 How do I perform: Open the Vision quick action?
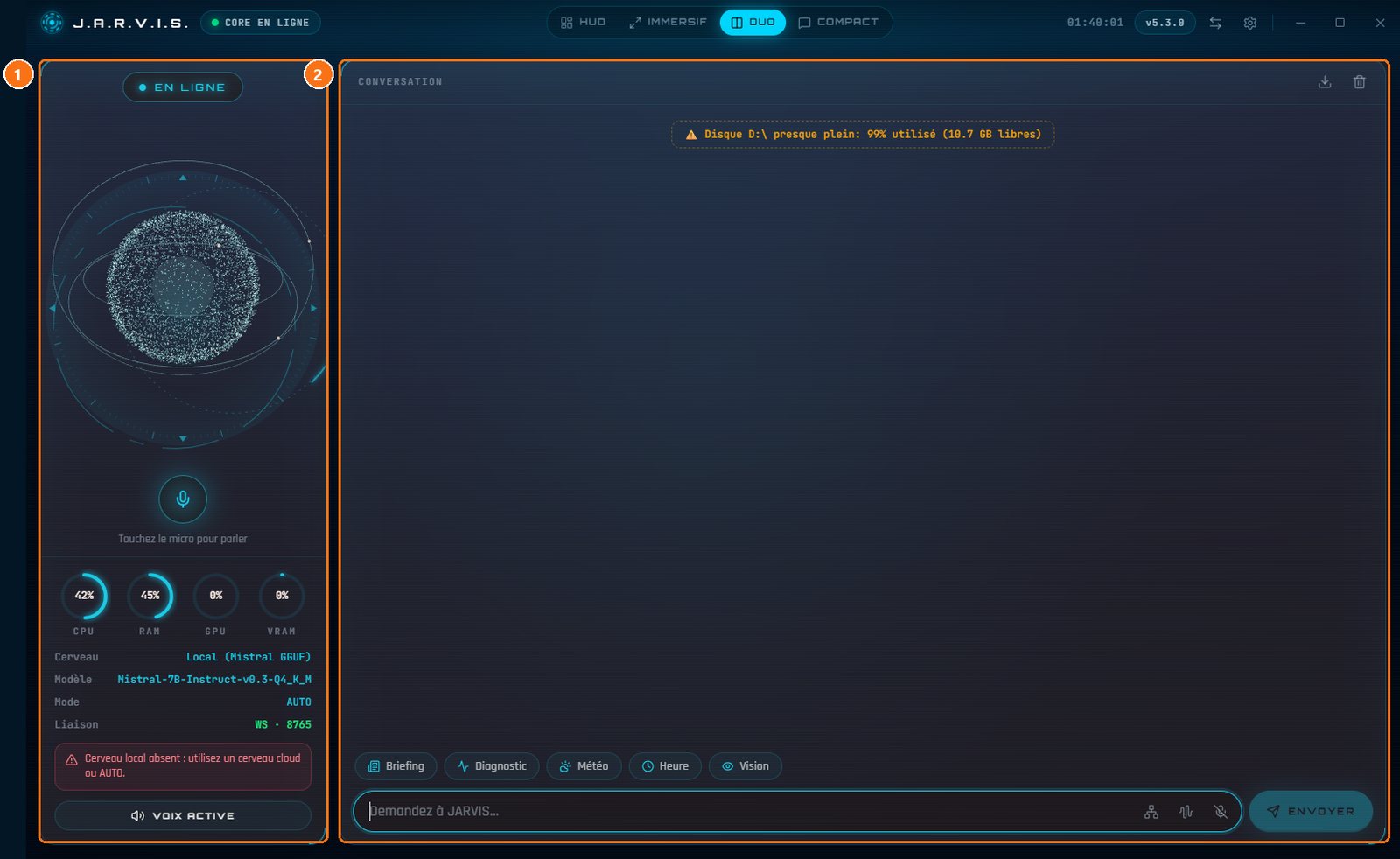coord(745,766)
